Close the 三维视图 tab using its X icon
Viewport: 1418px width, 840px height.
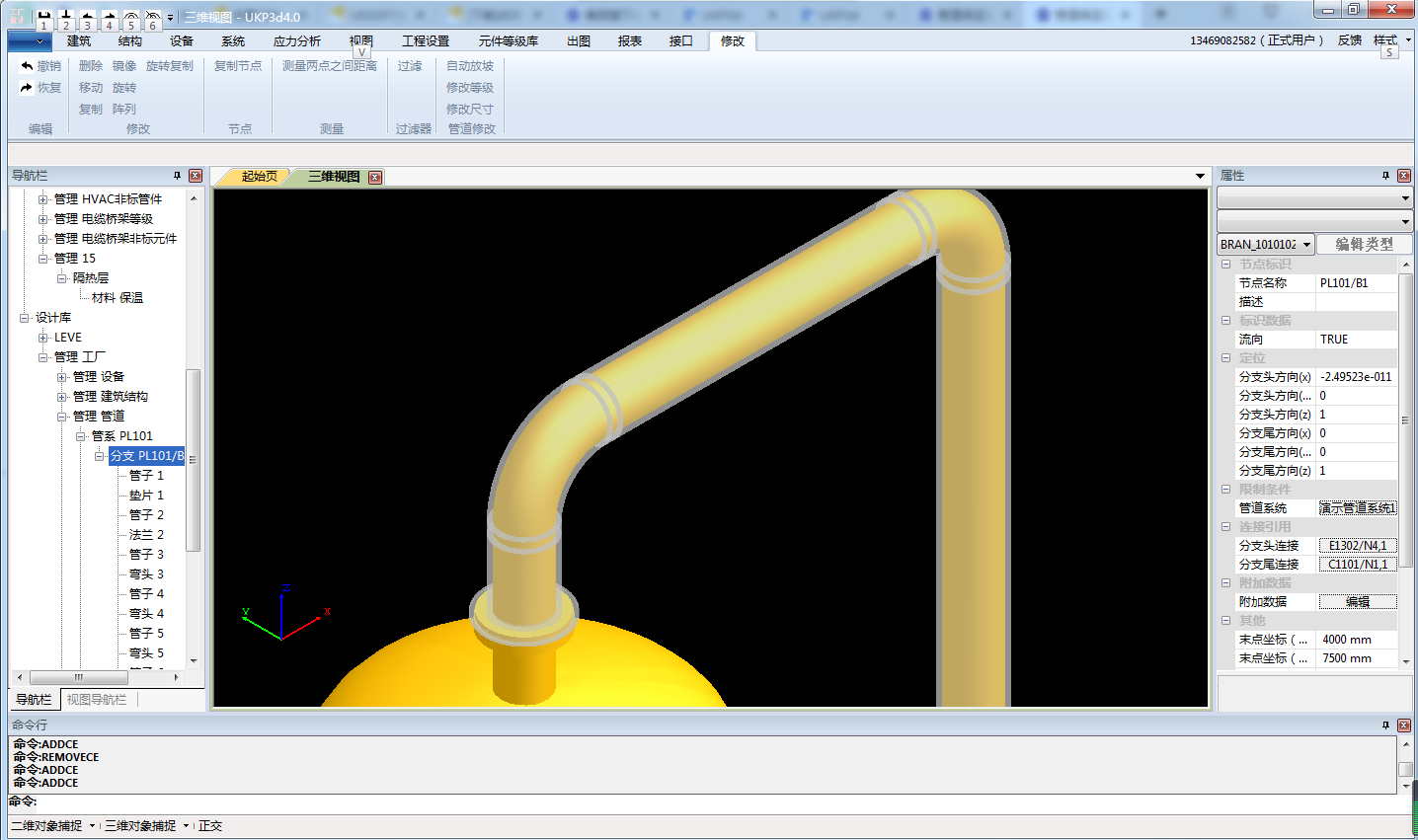[x=375, y=178]
